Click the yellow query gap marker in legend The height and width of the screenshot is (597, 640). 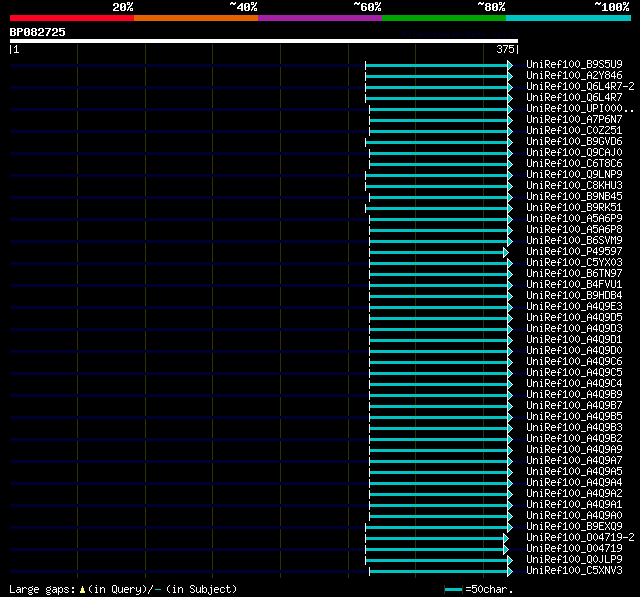click(82, 590)
